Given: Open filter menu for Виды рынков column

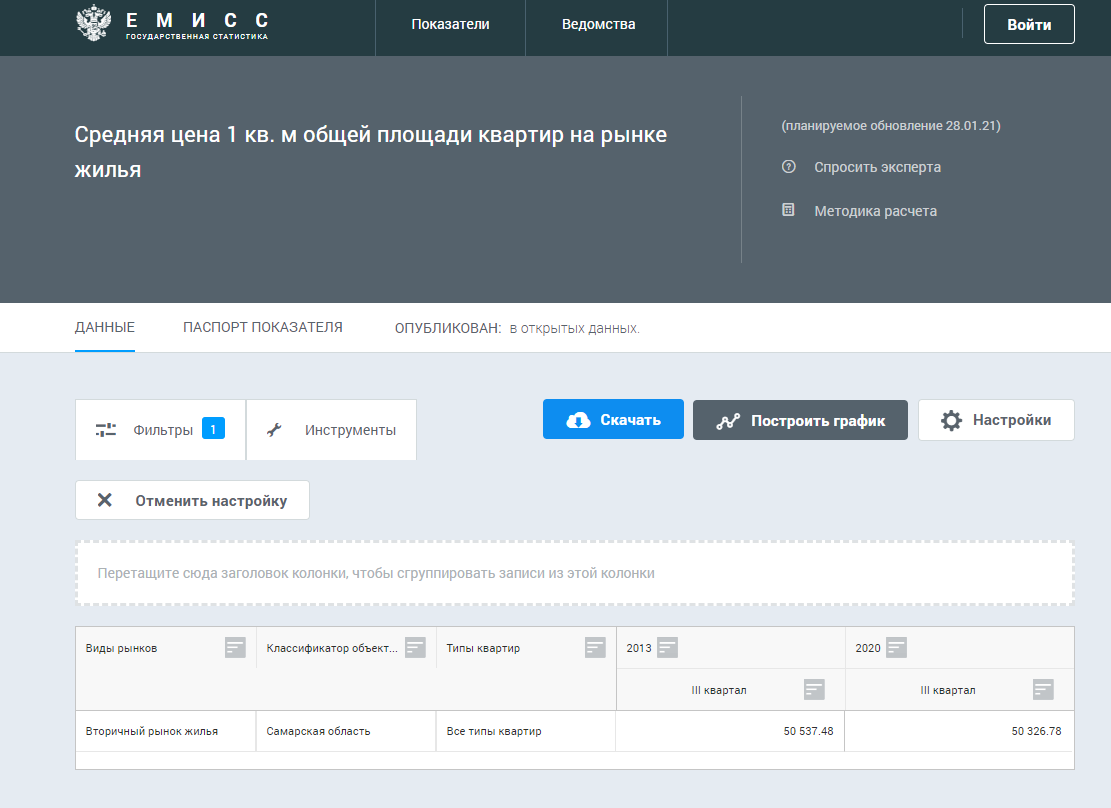Looking at the screenshot, I should (235, 648).
